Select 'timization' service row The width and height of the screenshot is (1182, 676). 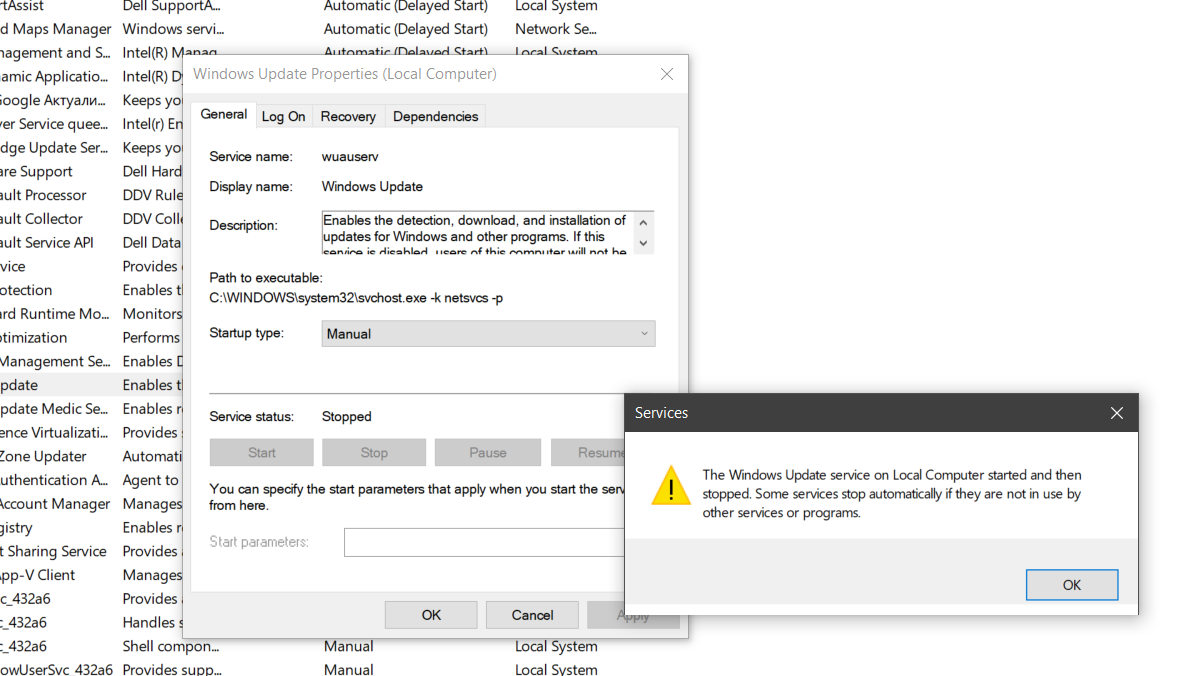pos(34,338)
